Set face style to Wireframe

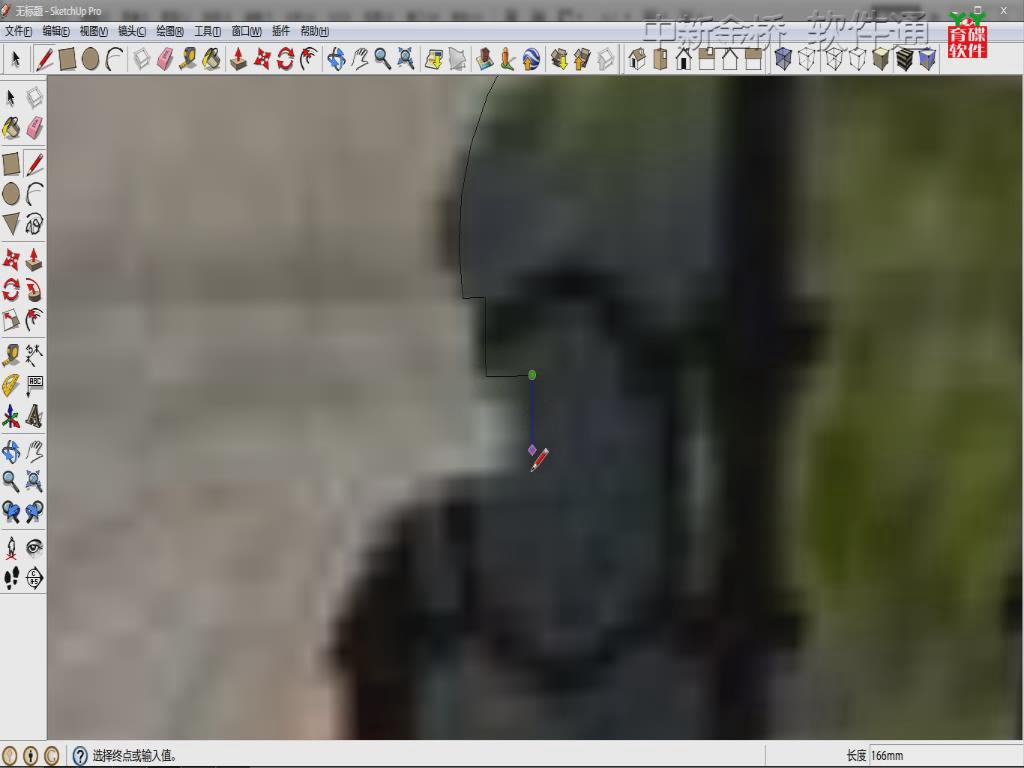(833, 59)
